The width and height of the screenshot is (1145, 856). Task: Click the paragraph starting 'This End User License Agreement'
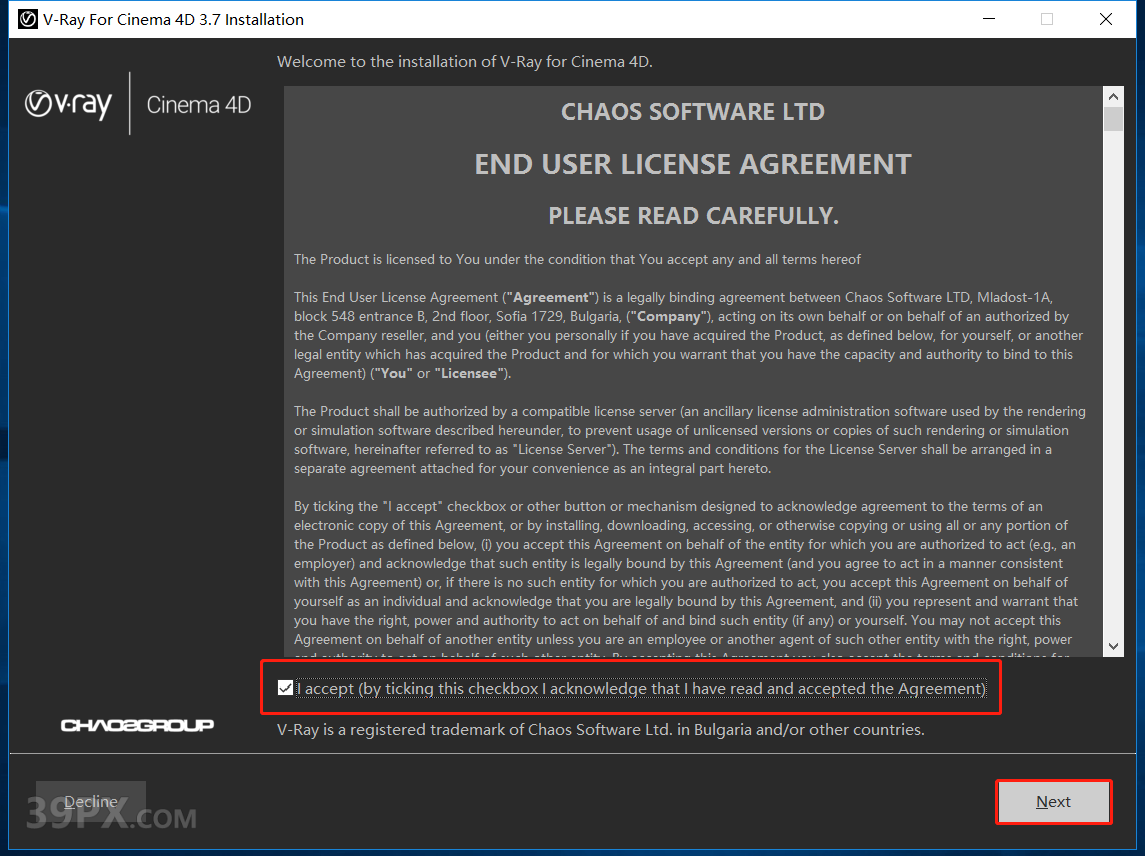[689, 335]
